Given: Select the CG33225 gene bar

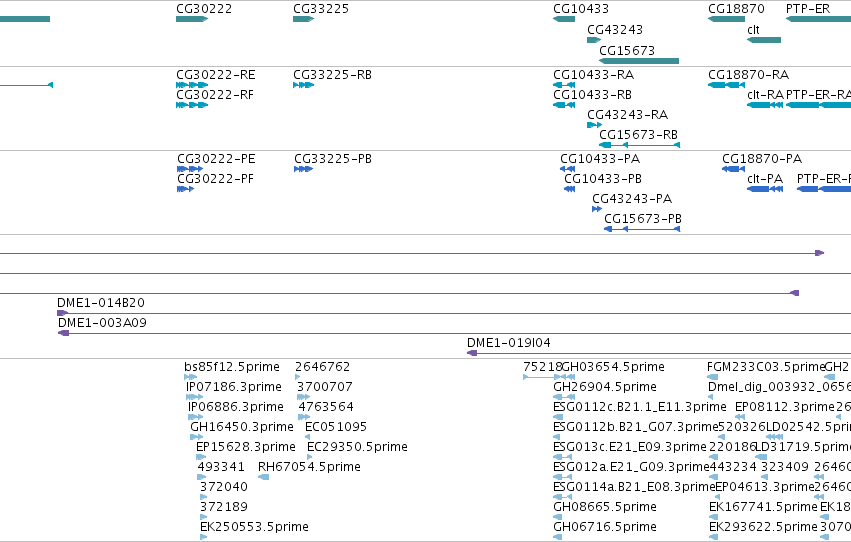Looking at the screenshot, I should point(303,19).
